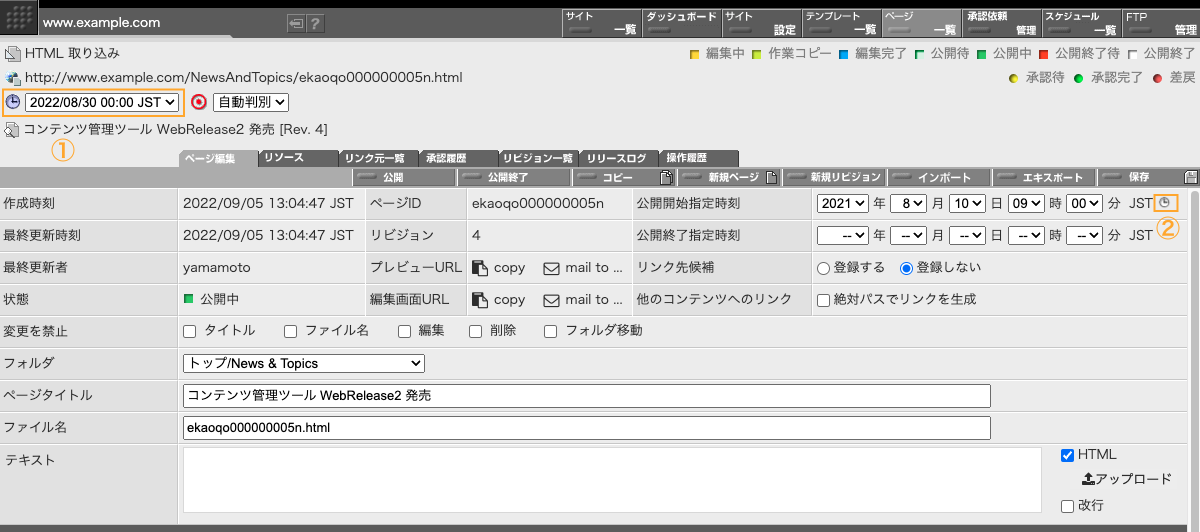Click the ページタイトル input field

coord(587,395)
